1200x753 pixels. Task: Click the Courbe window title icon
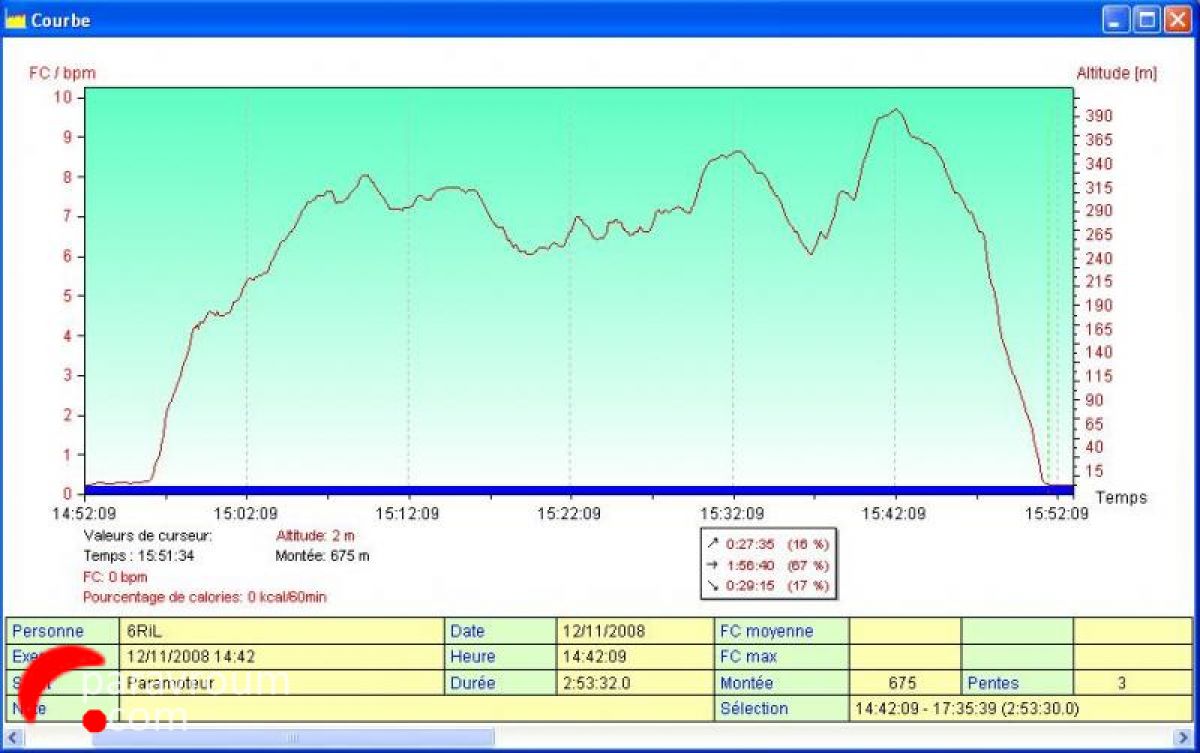(15, 20)
